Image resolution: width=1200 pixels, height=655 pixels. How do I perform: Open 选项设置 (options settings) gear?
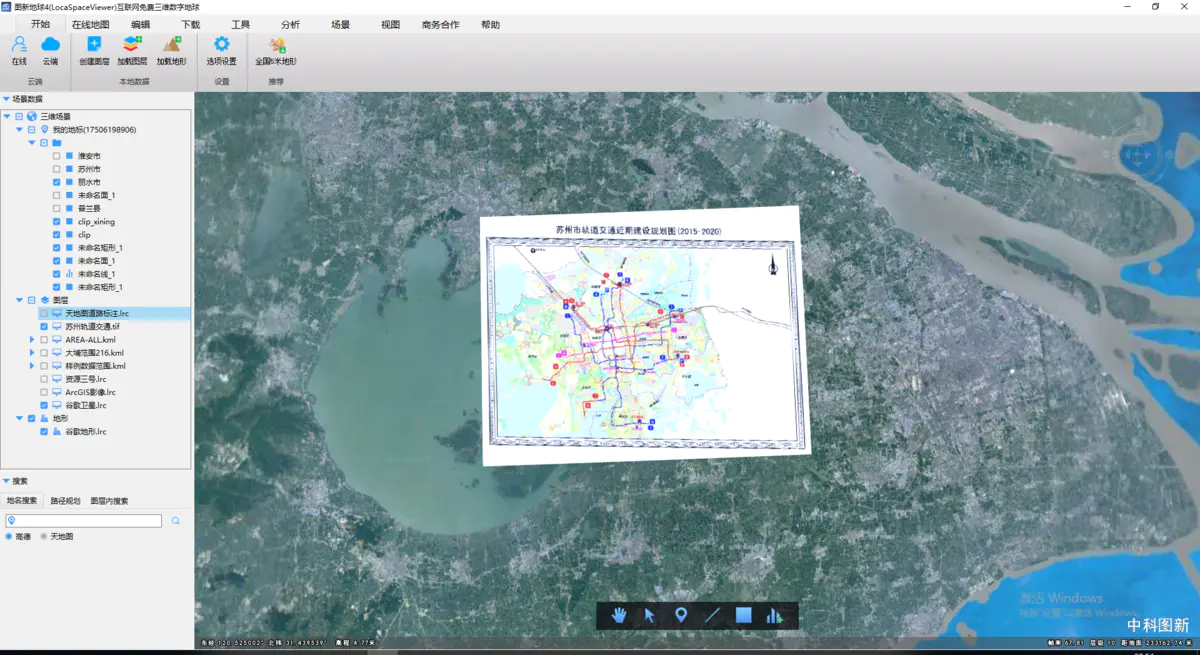(x=222, y=45)
